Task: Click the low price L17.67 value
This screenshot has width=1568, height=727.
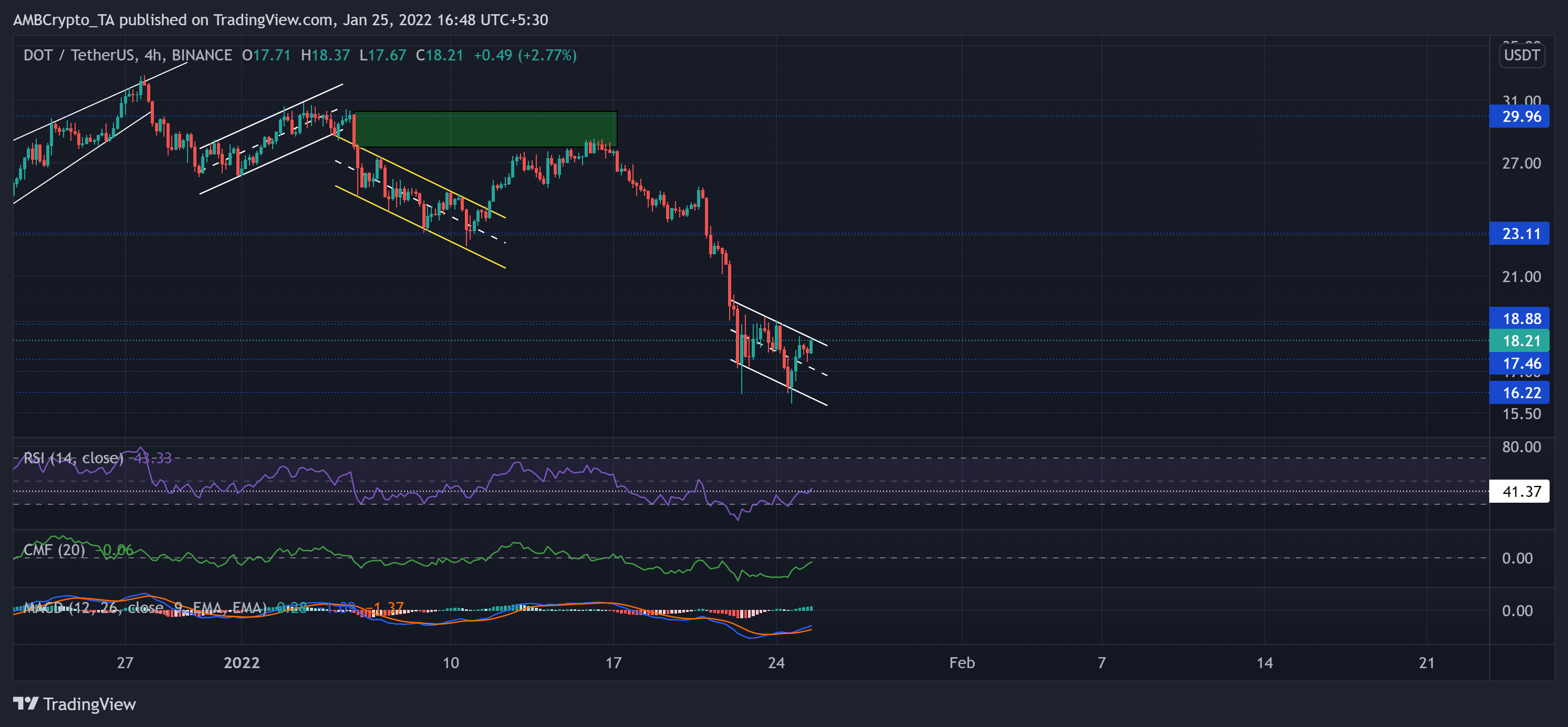Action: 383,55
